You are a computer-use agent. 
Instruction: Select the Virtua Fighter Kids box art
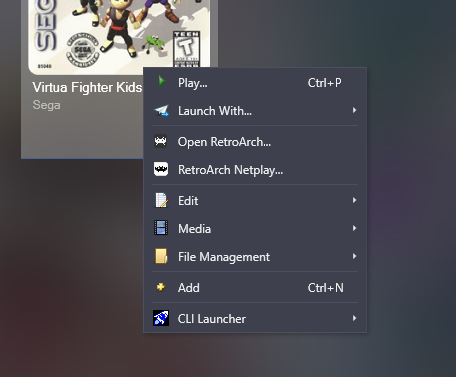click(x=119, y=37)
